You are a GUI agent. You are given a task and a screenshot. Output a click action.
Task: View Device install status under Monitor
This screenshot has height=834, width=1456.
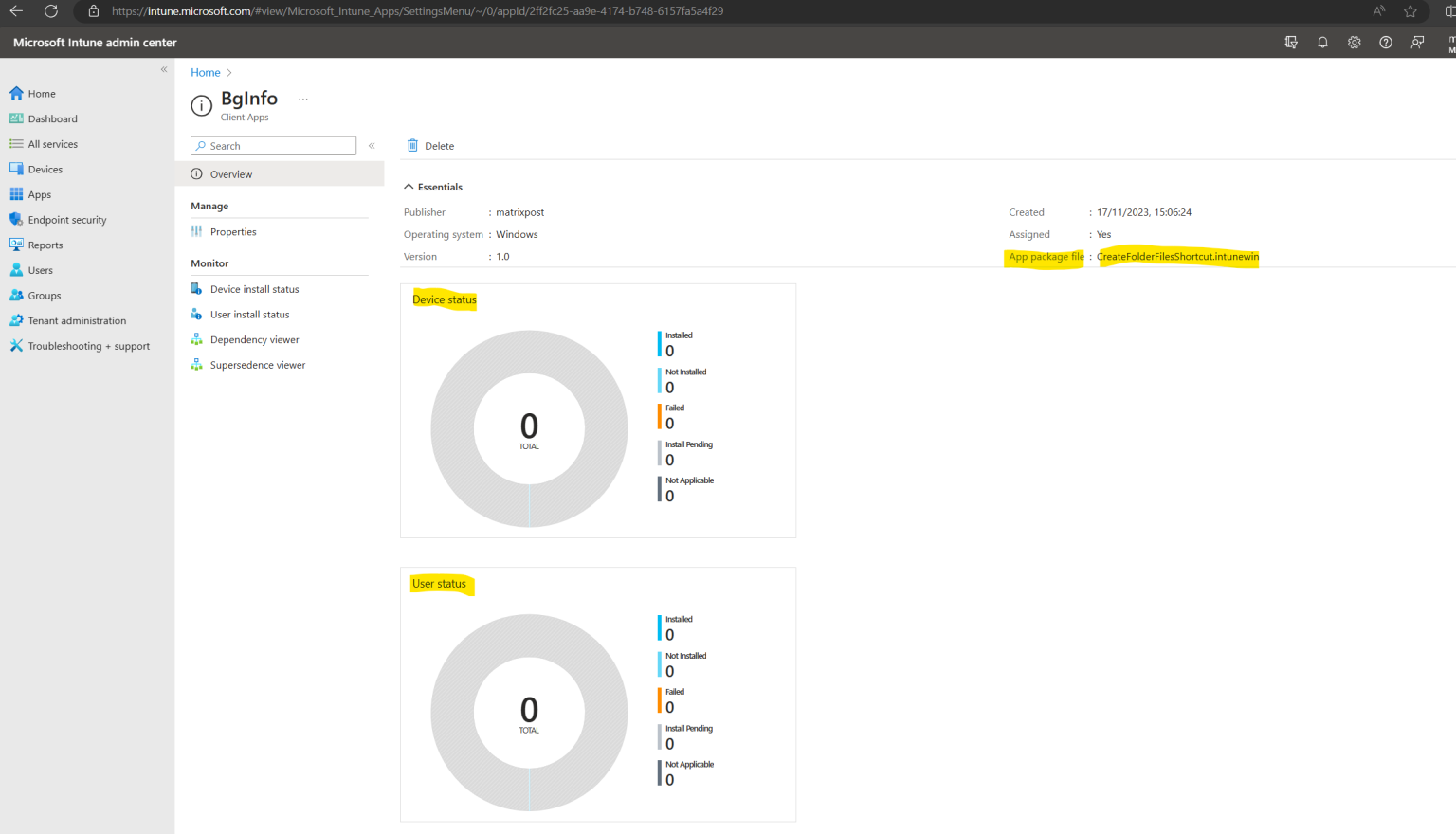(256, 288)
